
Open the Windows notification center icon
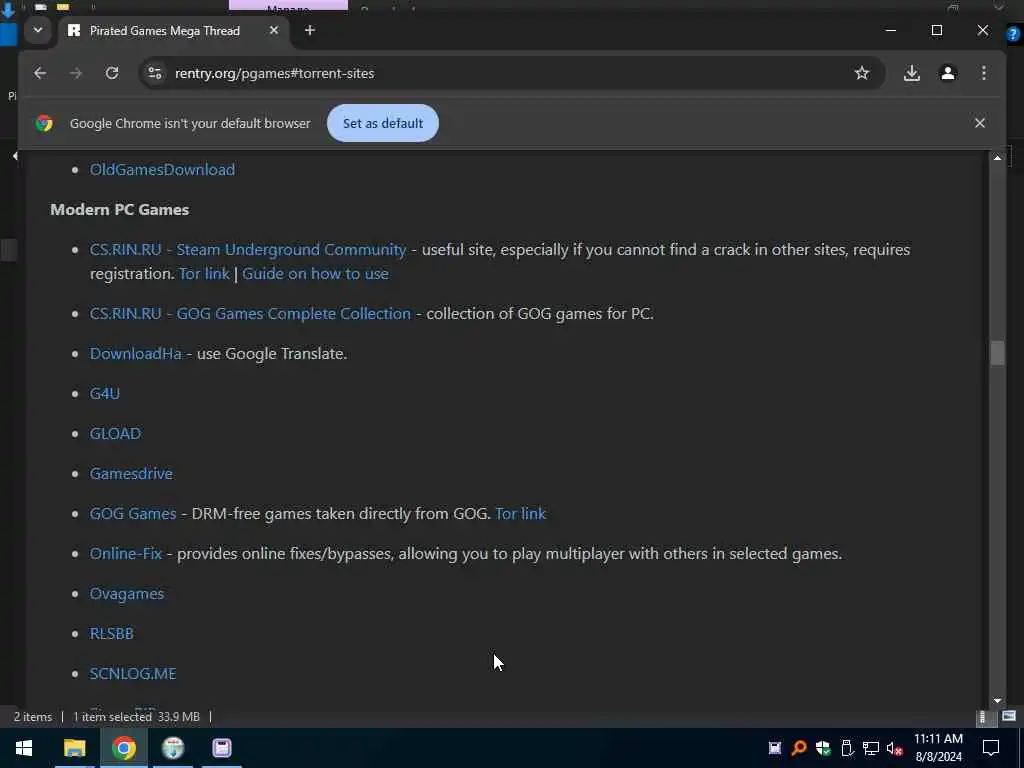(x=991, y=748)
